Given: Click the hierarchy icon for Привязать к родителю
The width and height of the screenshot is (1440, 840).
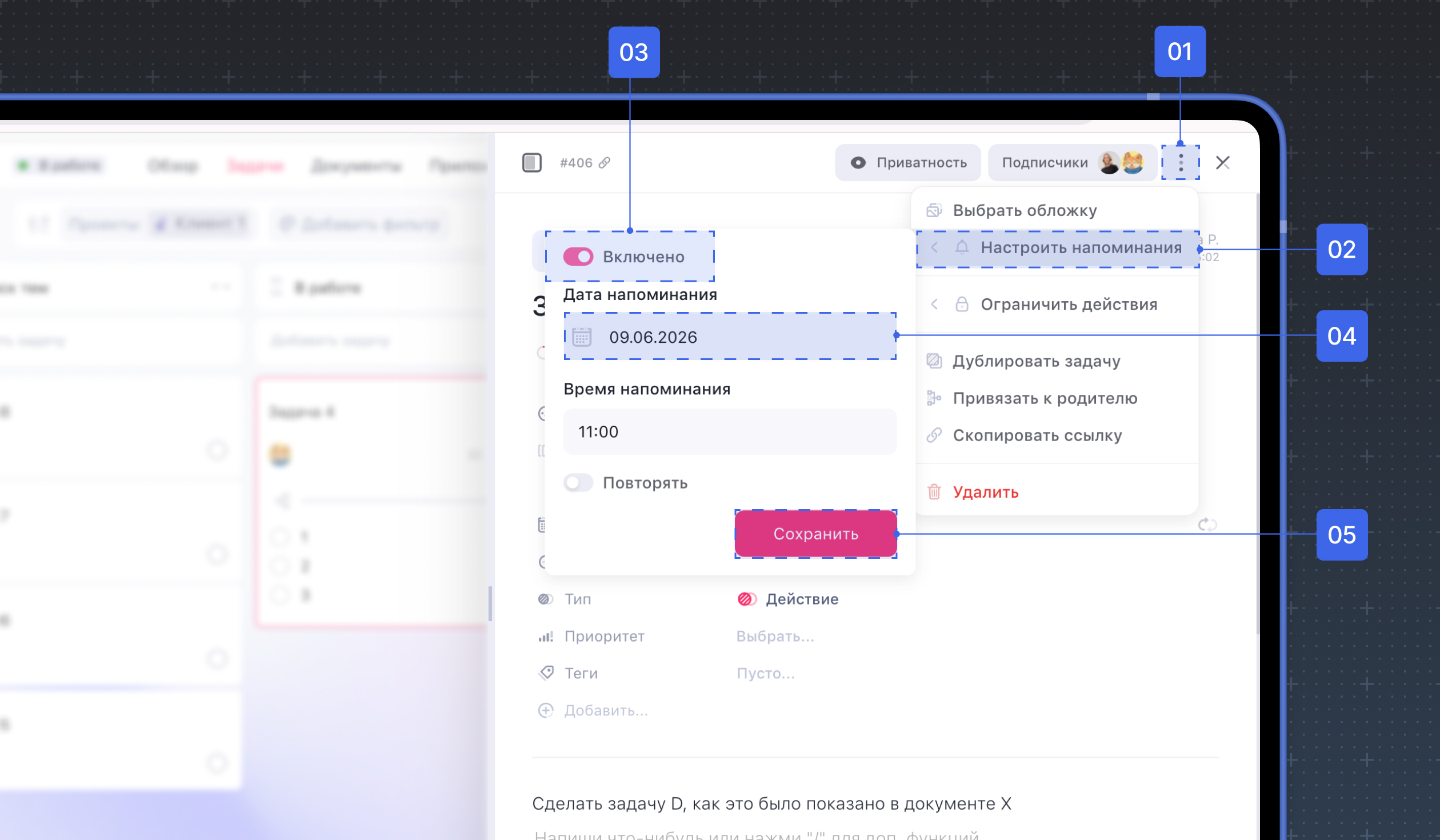Looking at the screenshot, I should tap(934, 398).
